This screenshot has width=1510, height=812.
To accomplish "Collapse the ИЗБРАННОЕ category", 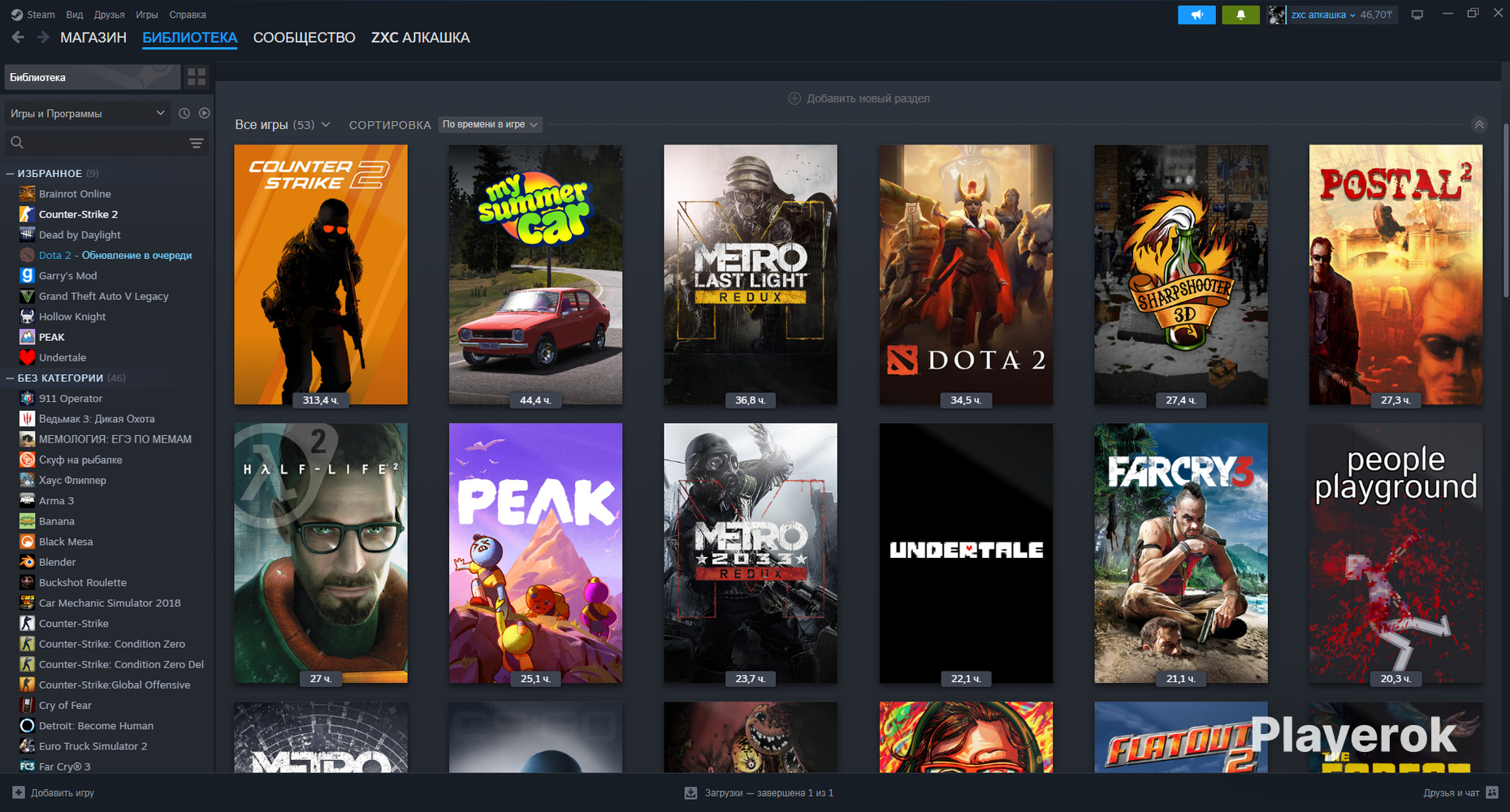I will click(11, 174).
